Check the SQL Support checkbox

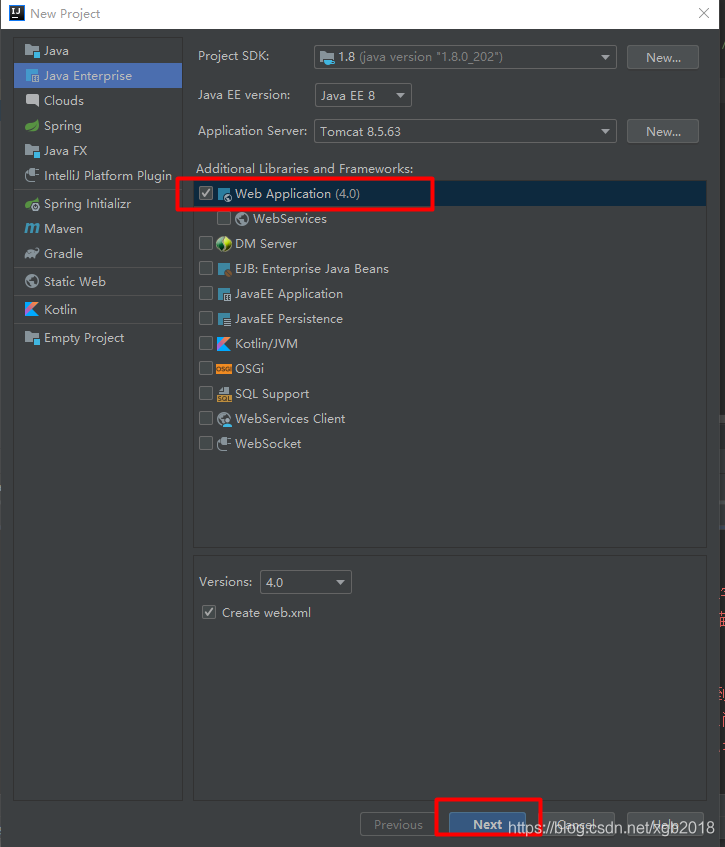click(x=206, y=393)
